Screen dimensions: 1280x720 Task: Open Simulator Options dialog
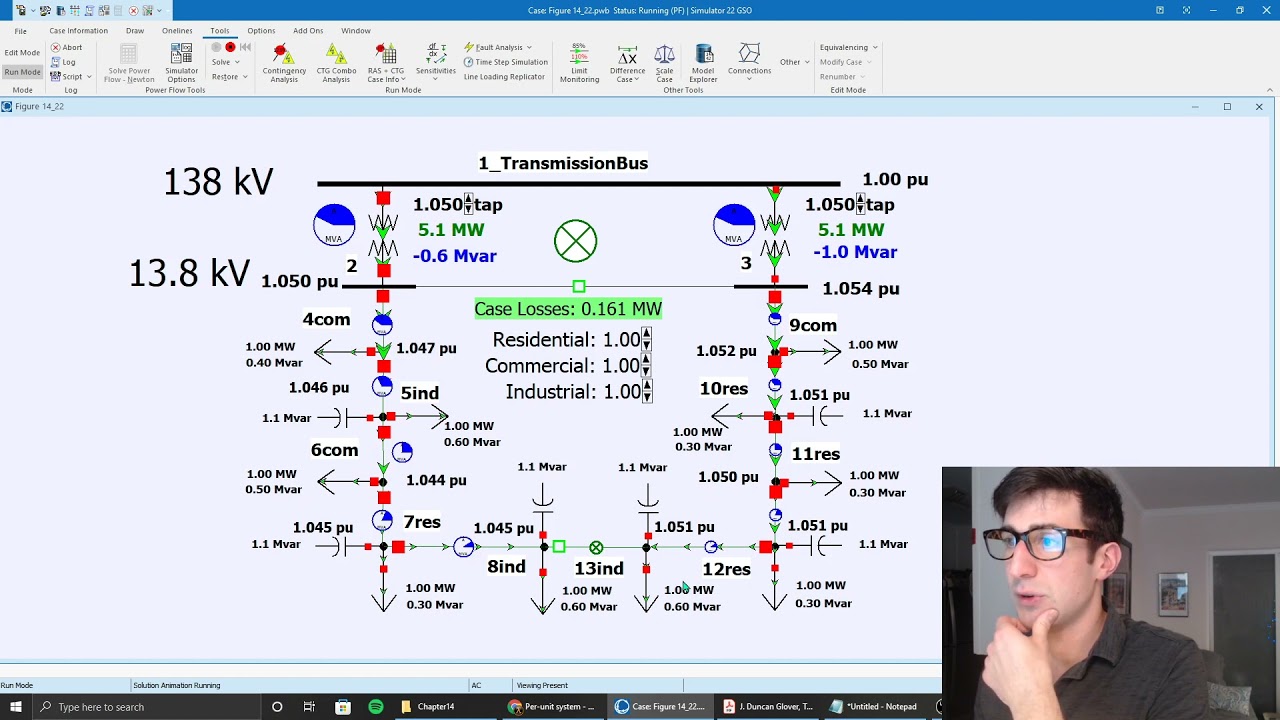181,63
